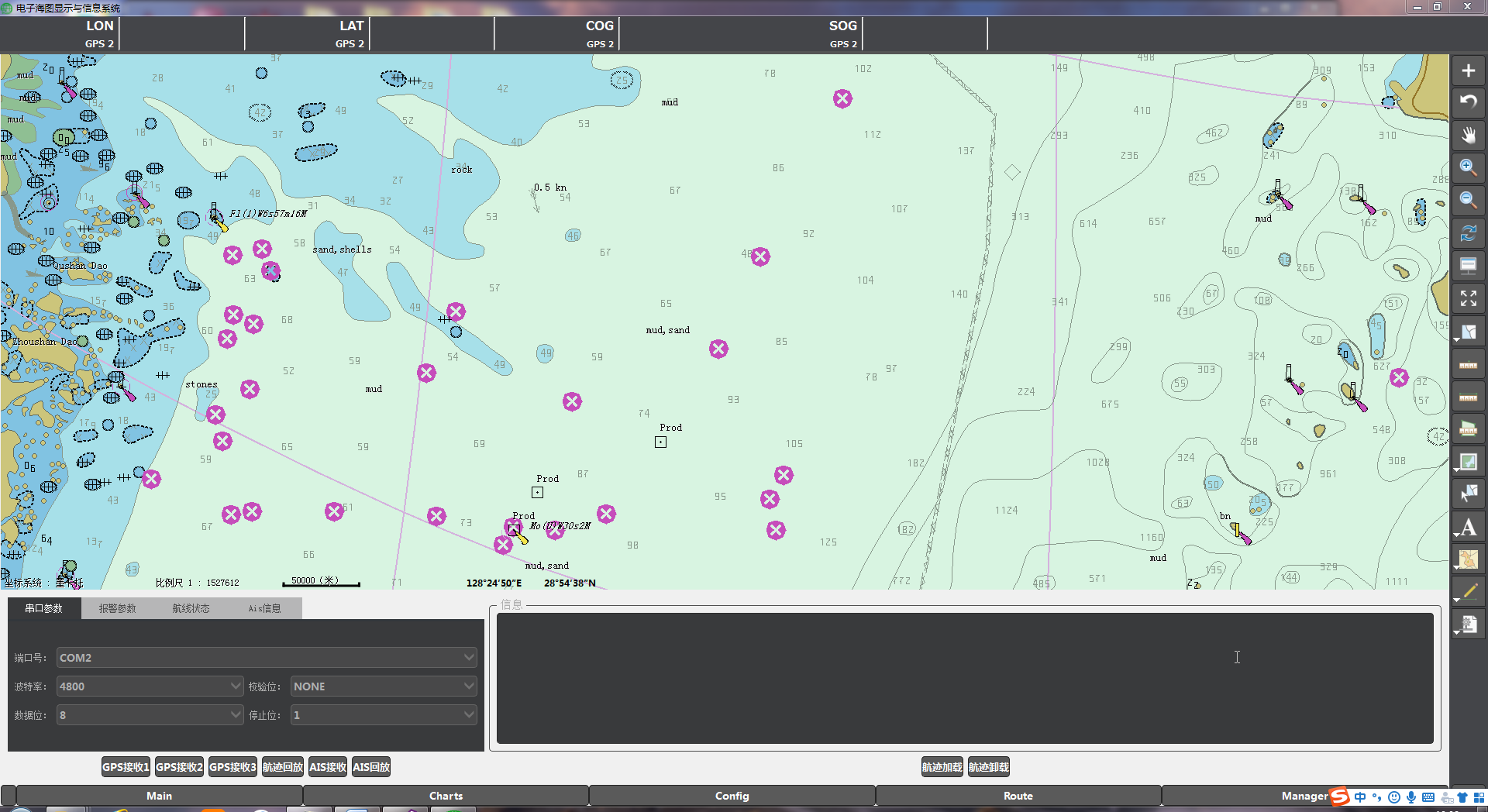Image resolution: width=1488 pixels, height=812 pixels.
Task: Switch to the 串口参数 tab
Action: click(x=44, y=608)
